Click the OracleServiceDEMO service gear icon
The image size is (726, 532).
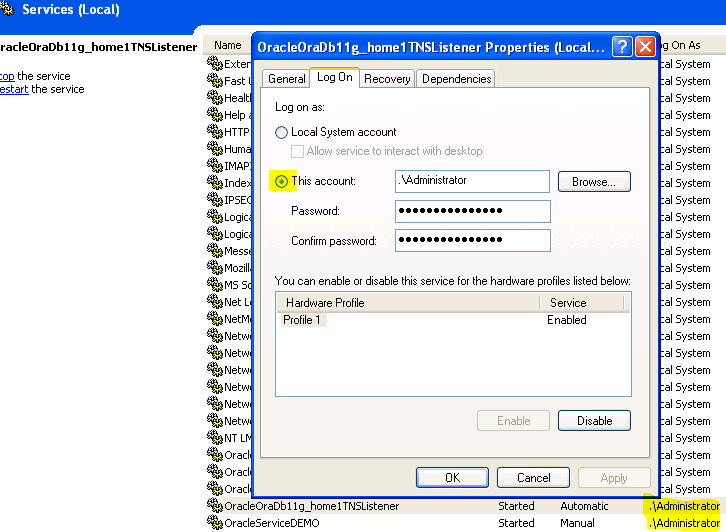point(215,523)
